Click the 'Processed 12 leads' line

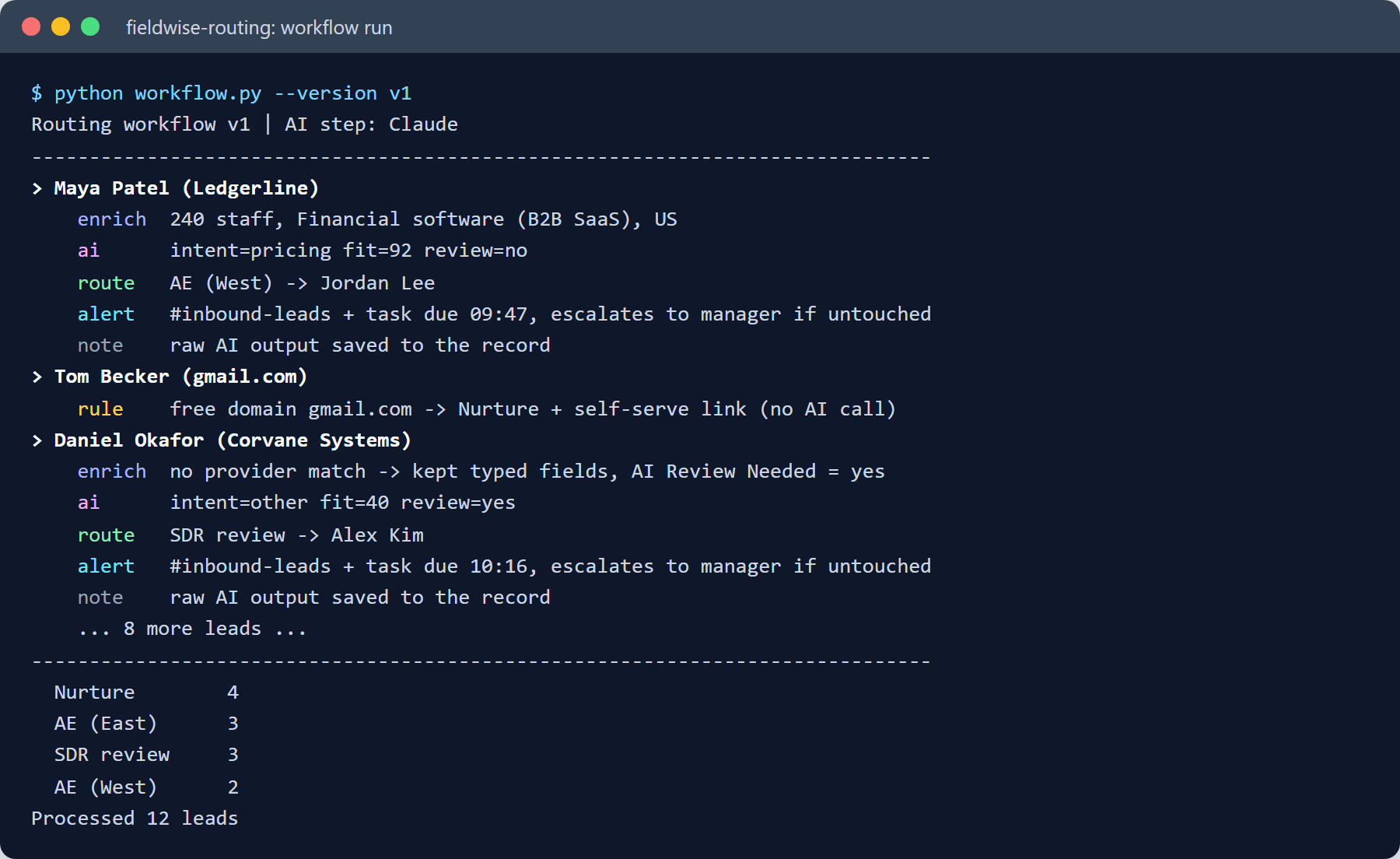point(135,819)
